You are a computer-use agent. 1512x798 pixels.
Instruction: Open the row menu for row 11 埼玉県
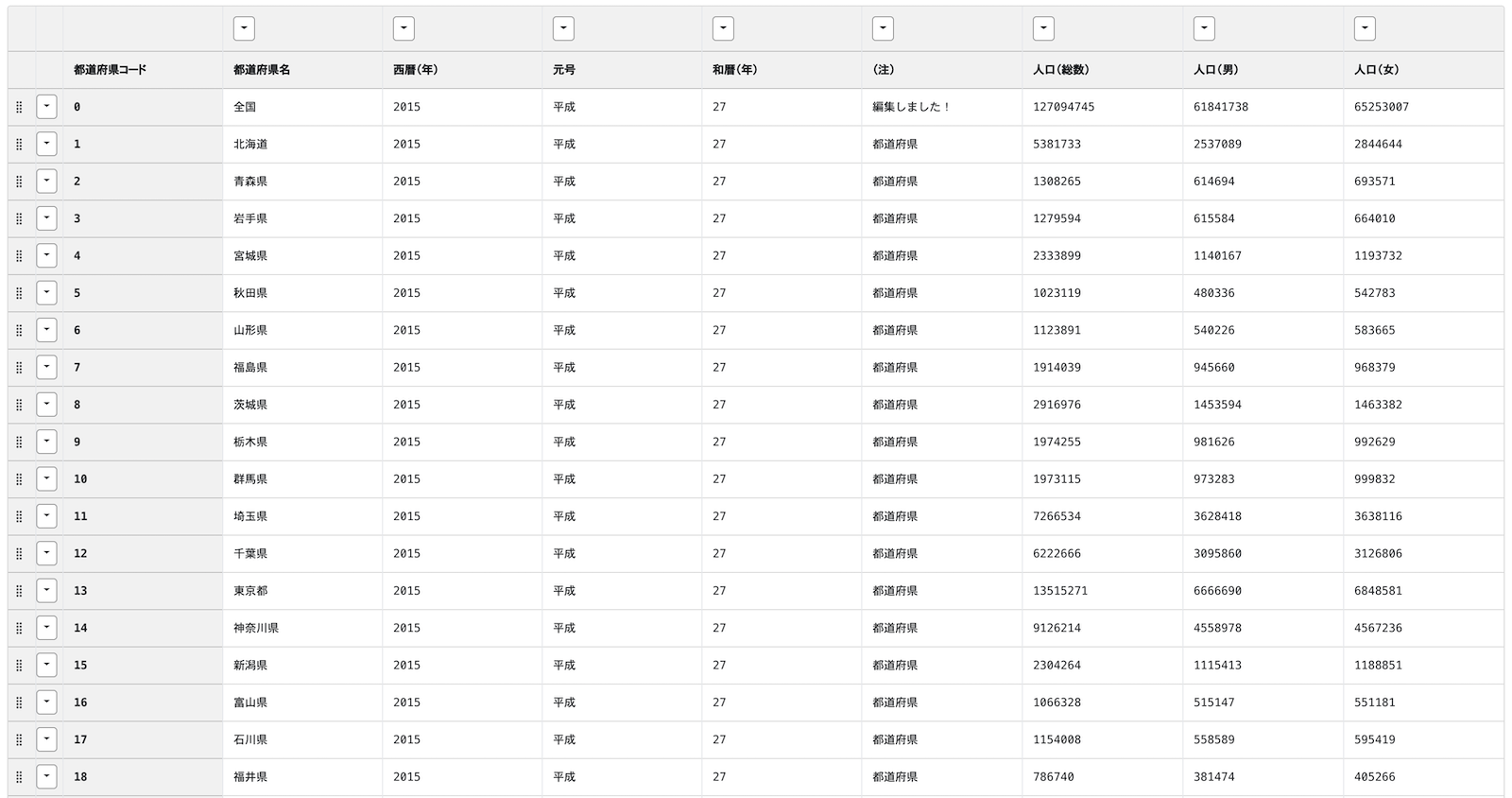pos(46,516)
